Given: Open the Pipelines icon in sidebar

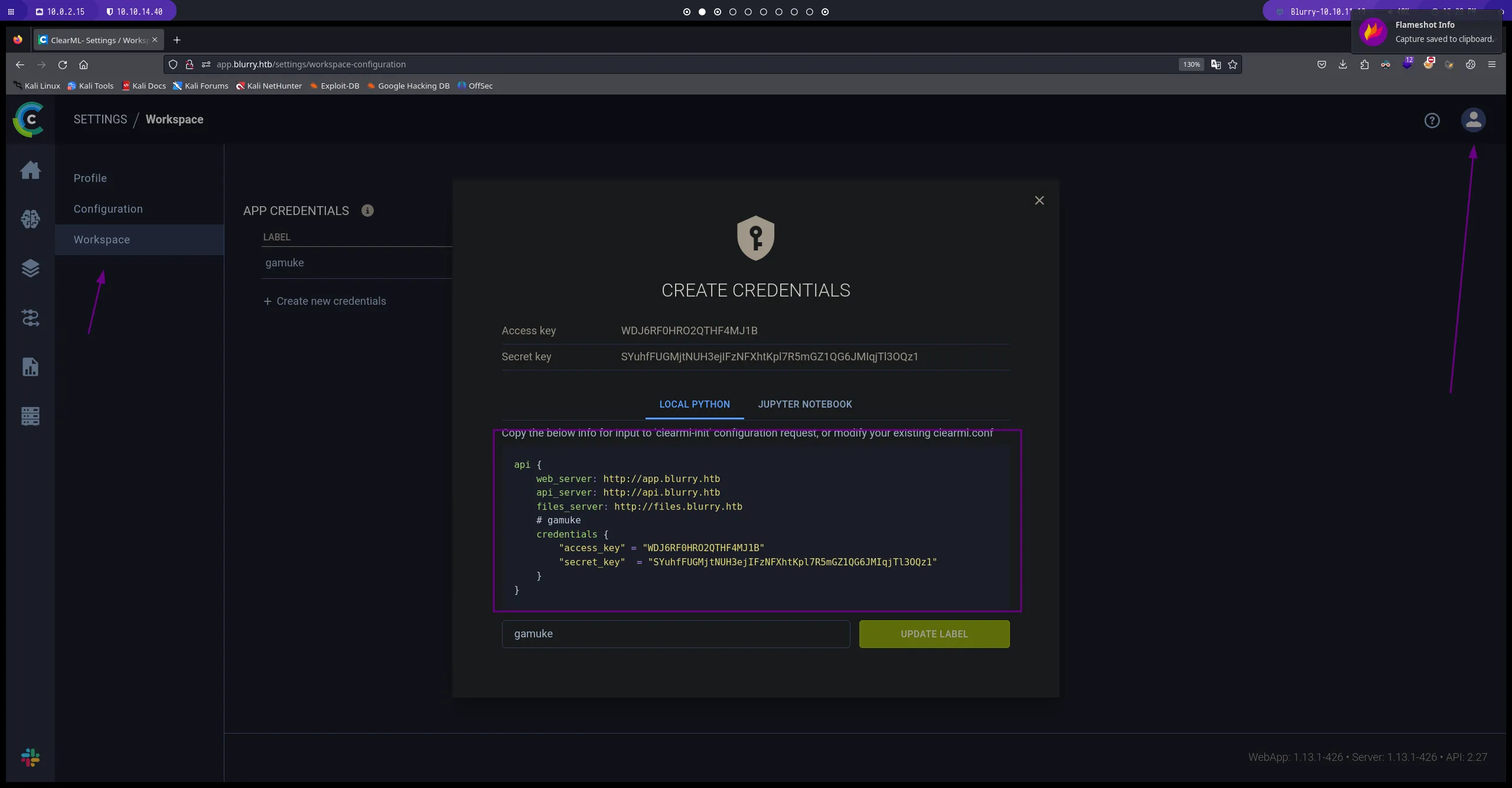Looking at the screenshot, I should [30, 318].
